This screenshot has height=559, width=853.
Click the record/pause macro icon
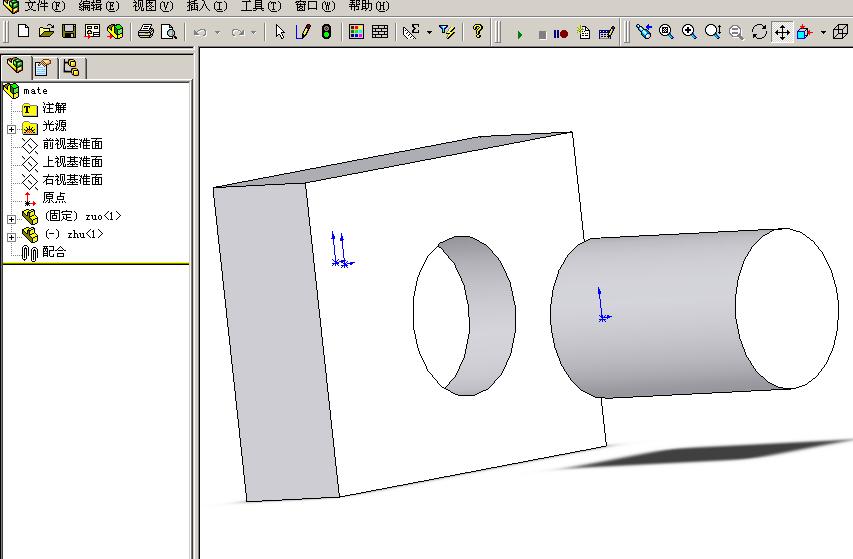coord(561,34)
